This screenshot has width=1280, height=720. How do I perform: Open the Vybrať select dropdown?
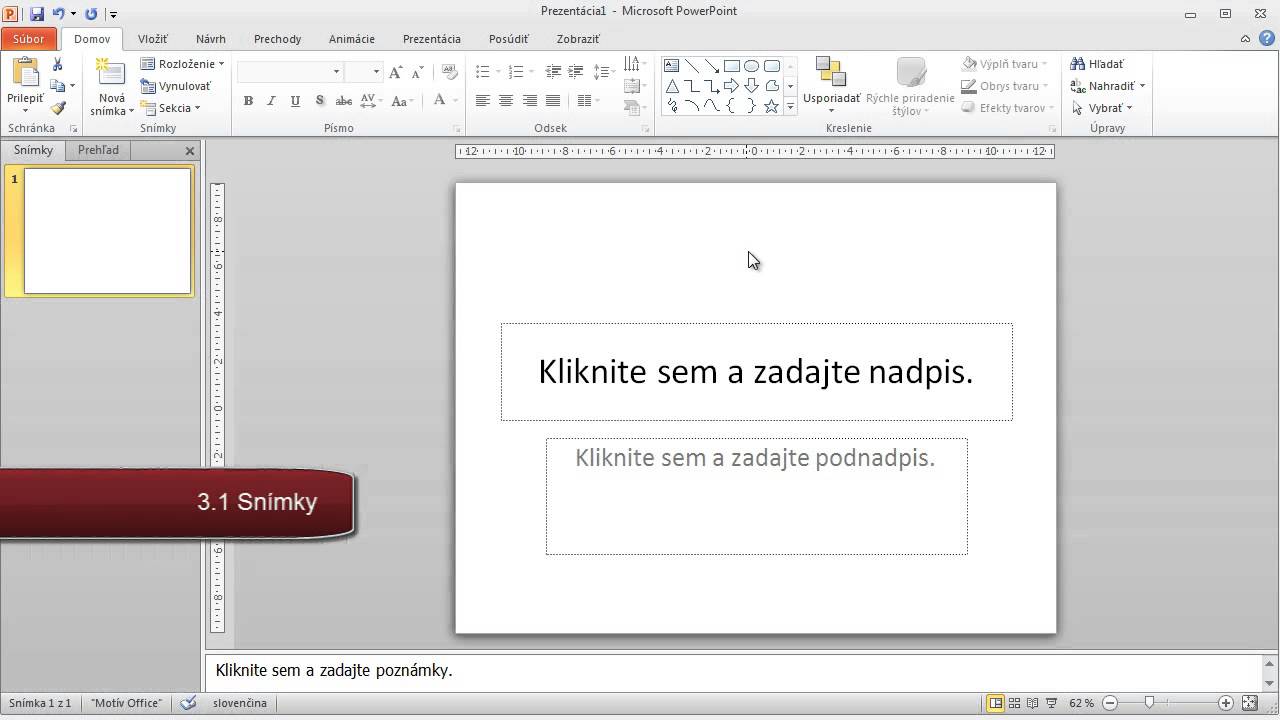1102,108
